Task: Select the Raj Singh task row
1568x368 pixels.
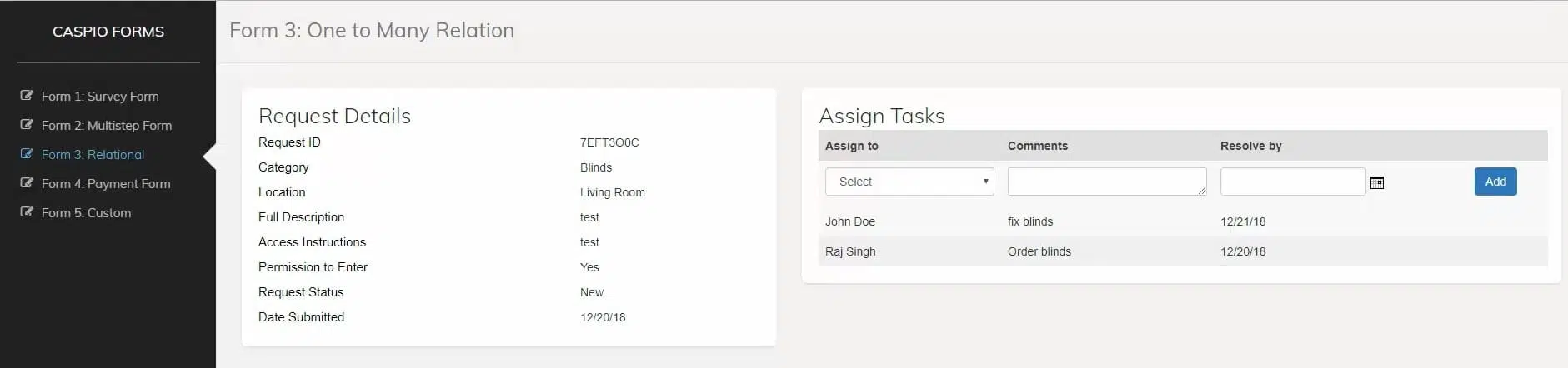Action: point(850,251)
